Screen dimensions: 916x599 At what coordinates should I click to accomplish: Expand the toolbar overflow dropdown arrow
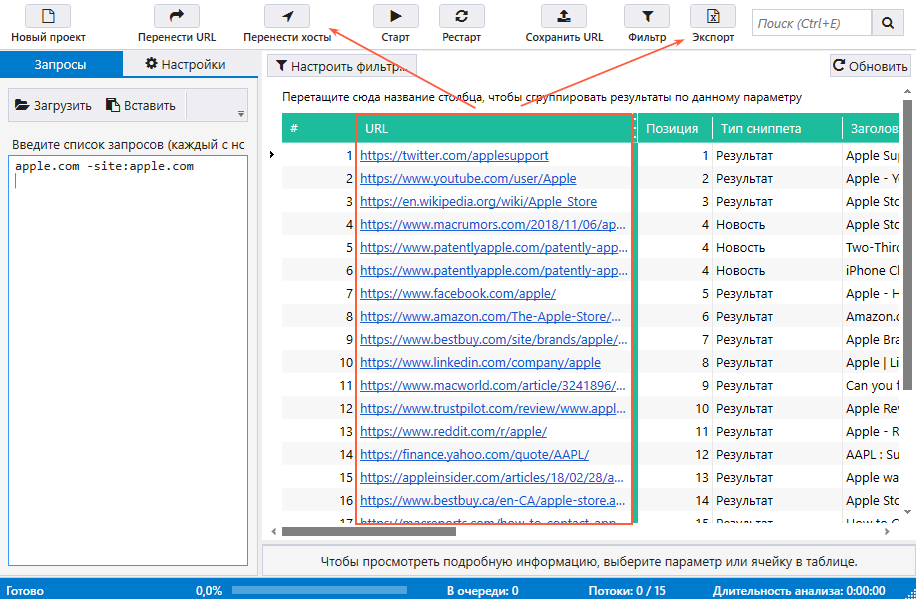pos(240,113)
